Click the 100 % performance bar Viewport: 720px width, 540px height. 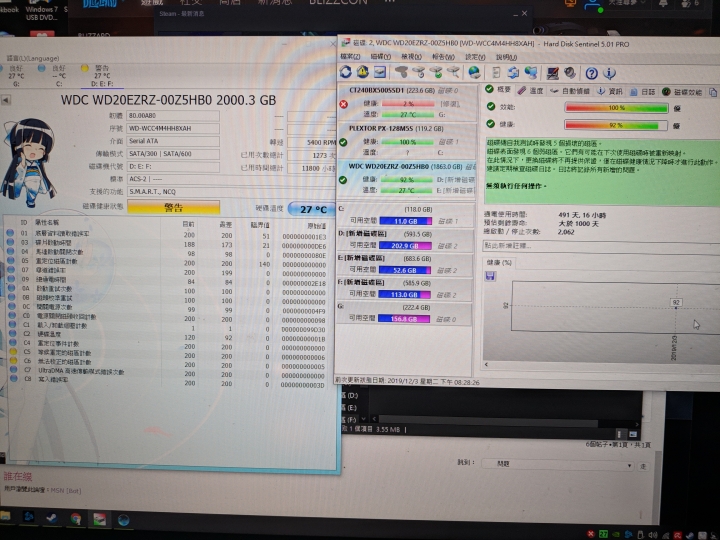point(616,108)
